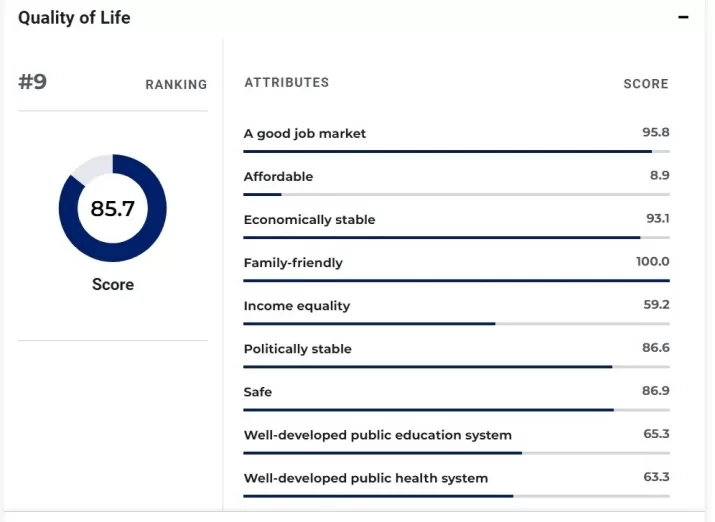Click the Safe attribute label
Screen dimensions: 715x522
[258, 392]
